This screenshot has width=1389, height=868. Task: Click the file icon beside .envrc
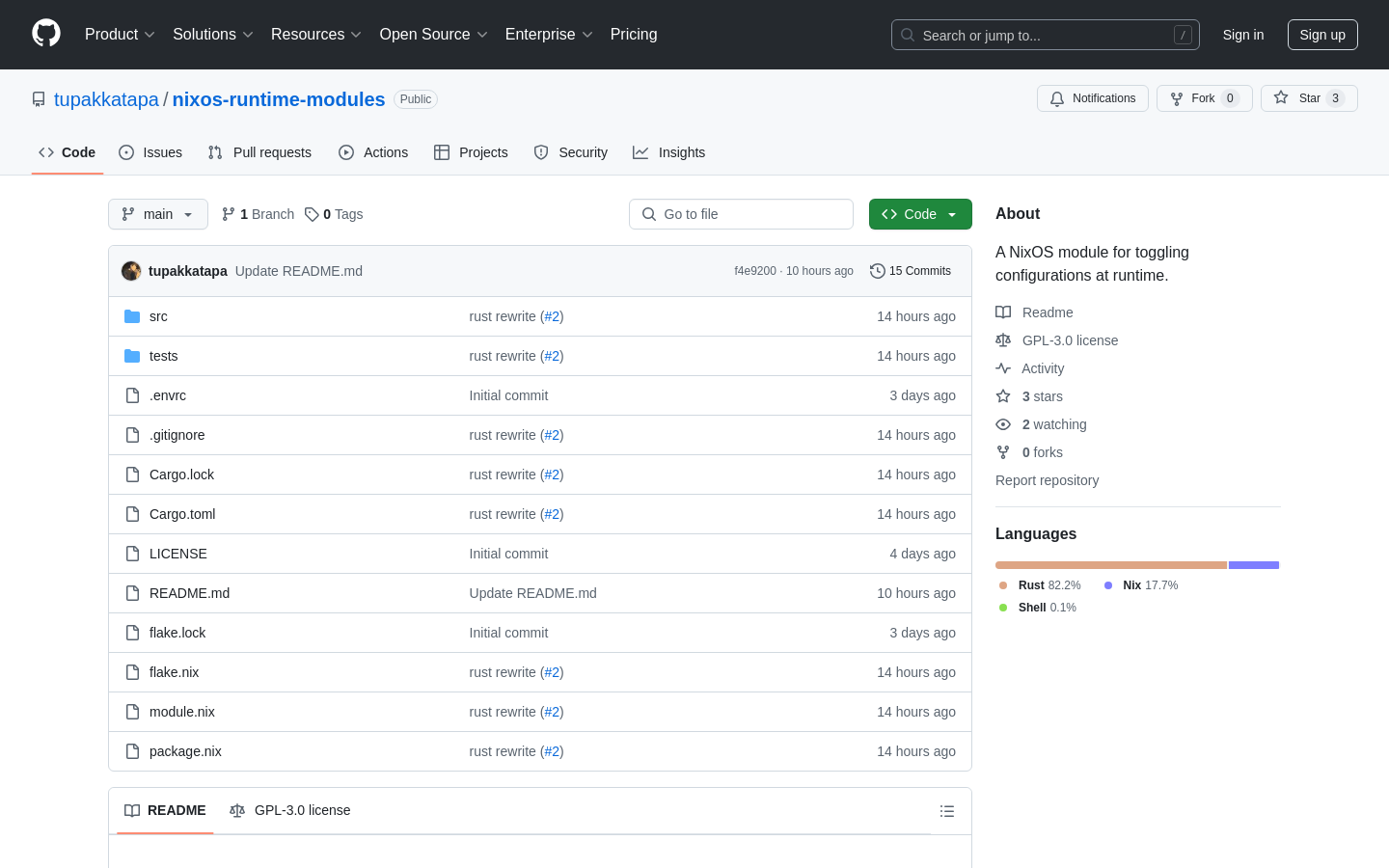point(132,395)
